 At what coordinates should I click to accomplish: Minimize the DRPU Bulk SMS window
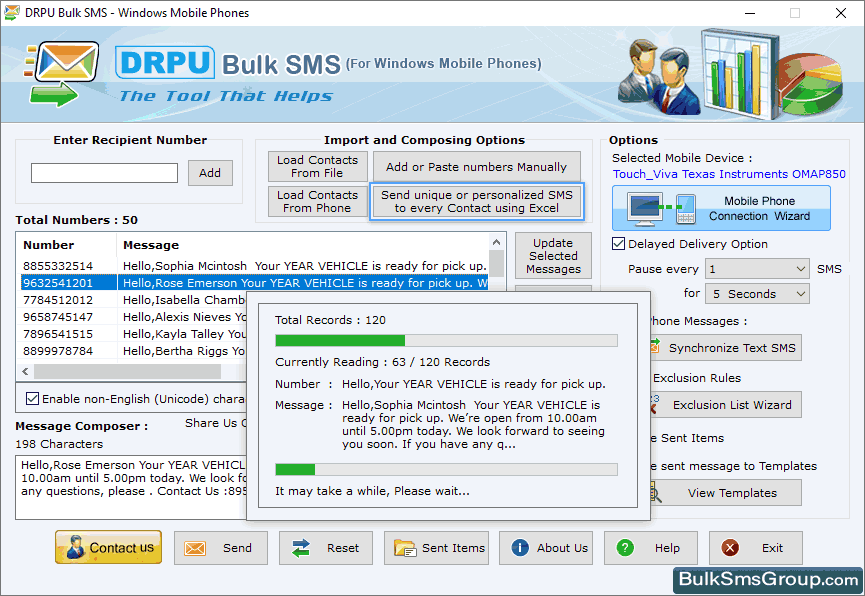[x=750, y=13]
